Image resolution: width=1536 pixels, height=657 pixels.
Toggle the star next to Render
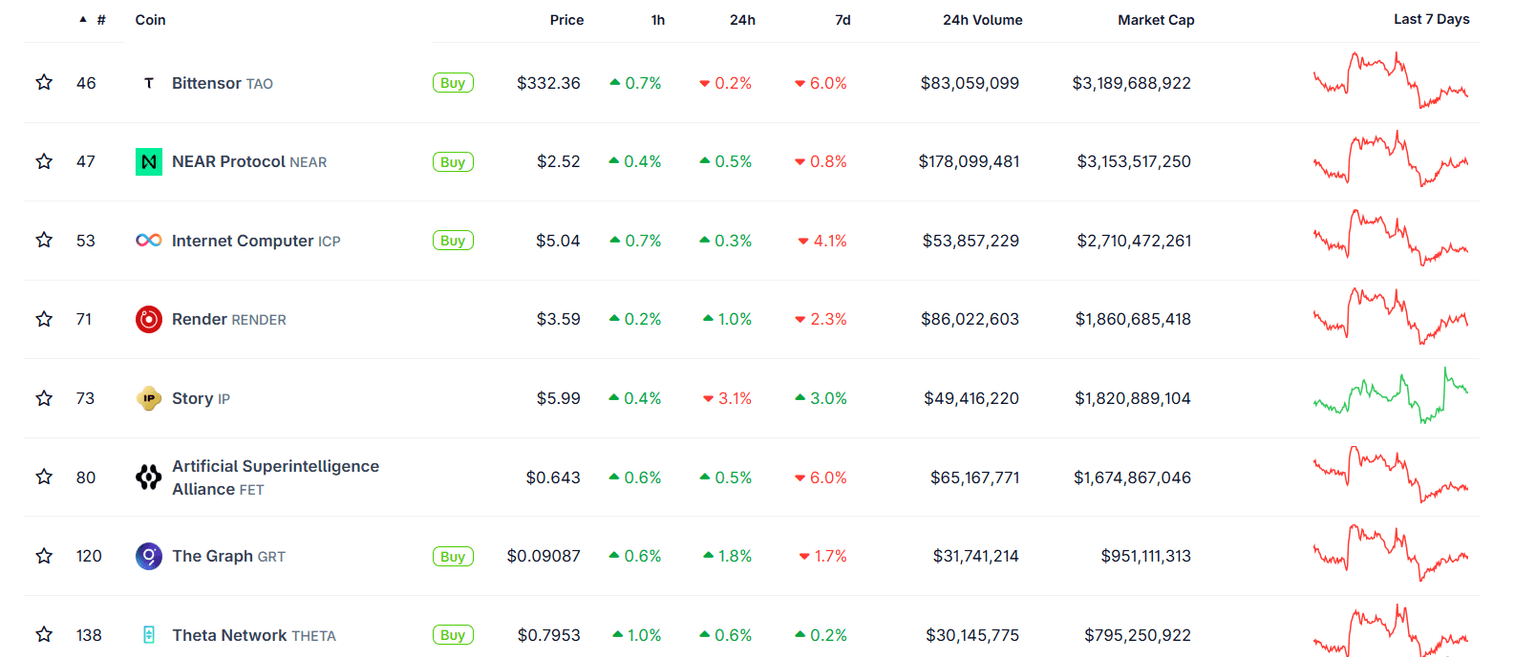click(44, 319)
